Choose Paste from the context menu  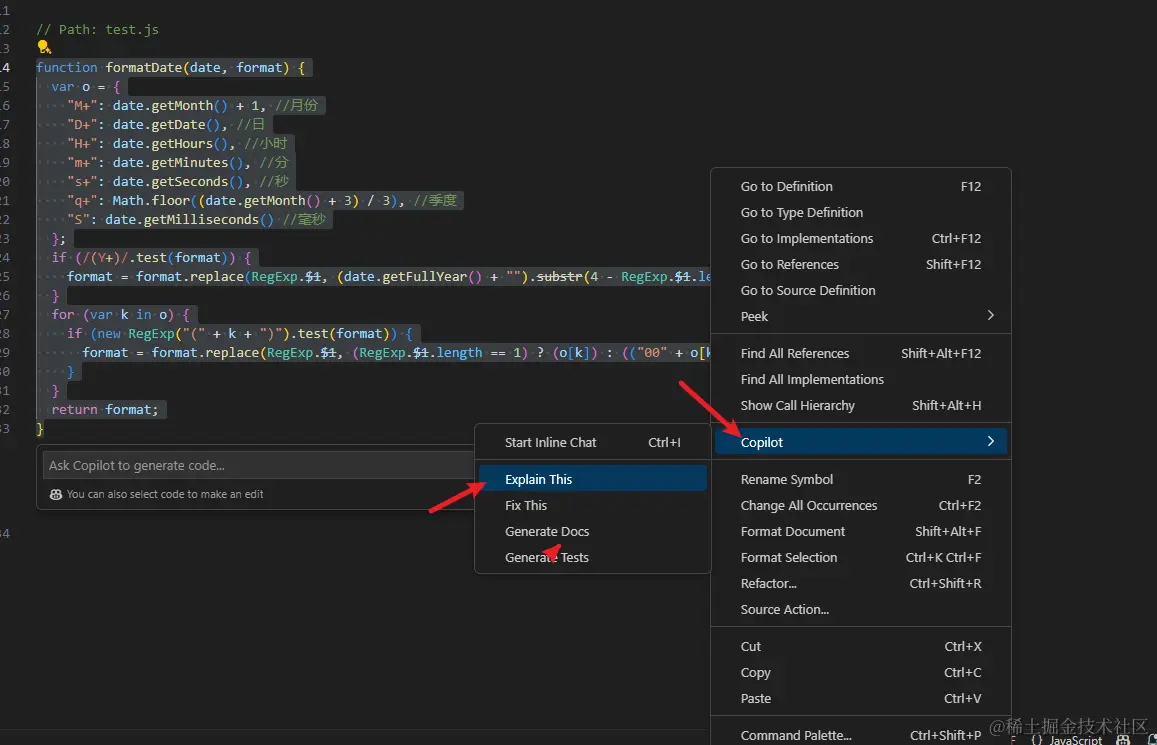[x=860, y=699]
